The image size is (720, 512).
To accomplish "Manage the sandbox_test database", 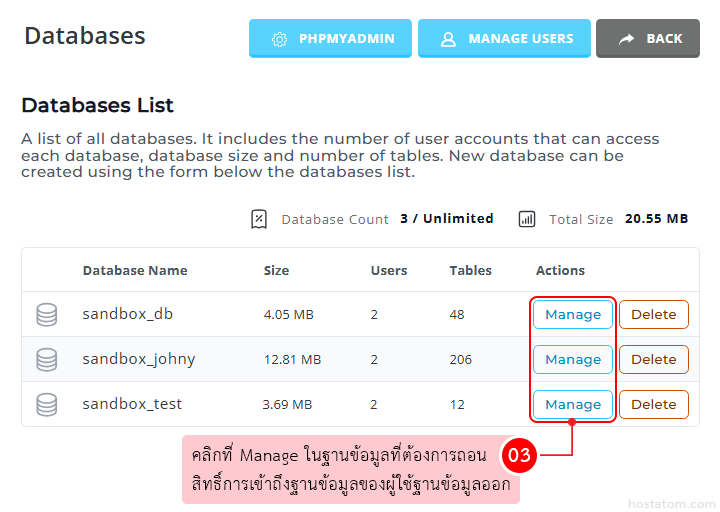I will pos(573,404).
